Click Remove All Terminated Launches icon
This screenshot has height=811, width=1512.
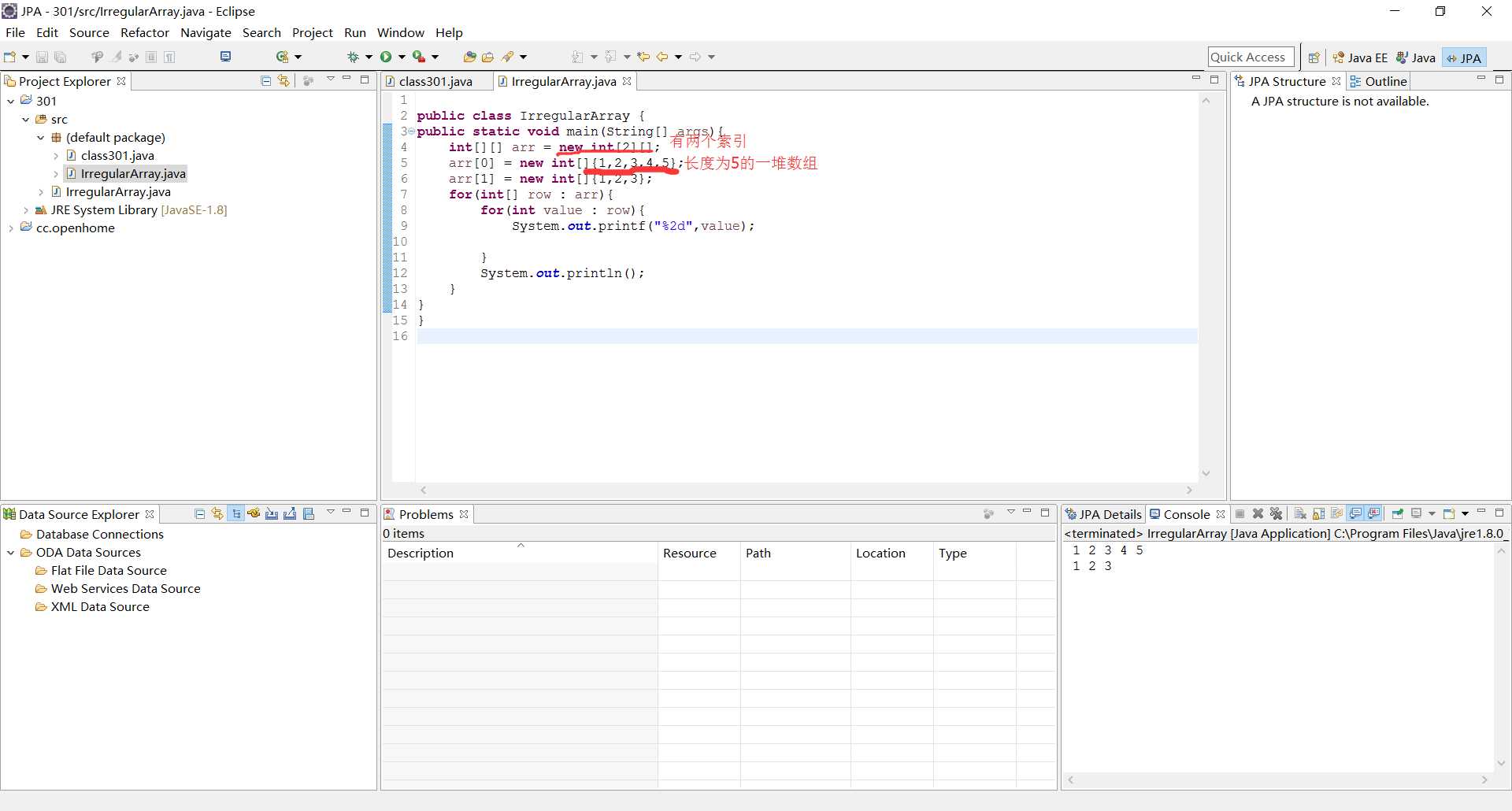coord(1276,513)
